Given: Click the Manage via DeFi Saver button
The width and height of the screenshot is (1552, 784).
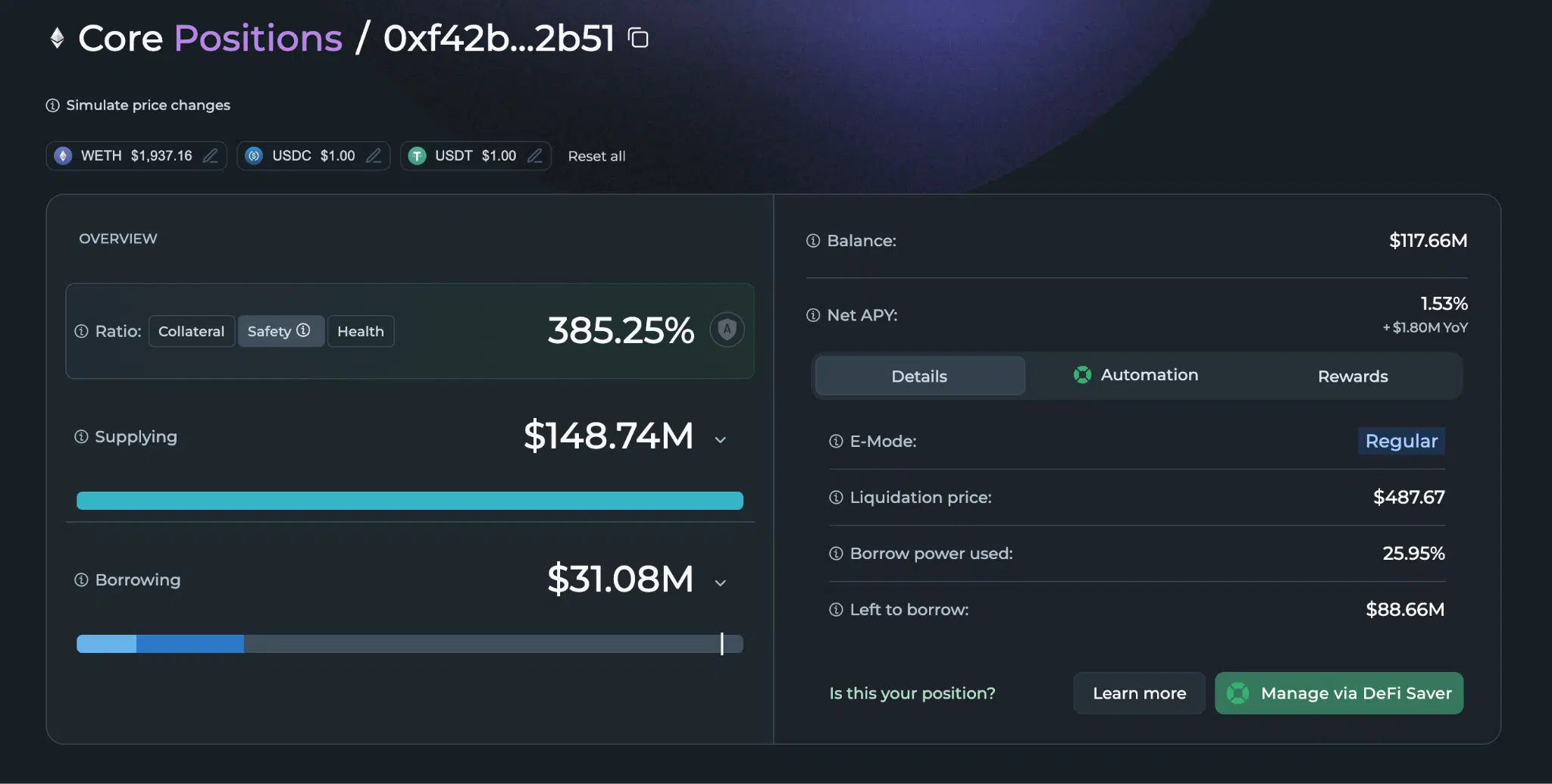Looking at the screenshot, I should click(x=1339, y=693).
